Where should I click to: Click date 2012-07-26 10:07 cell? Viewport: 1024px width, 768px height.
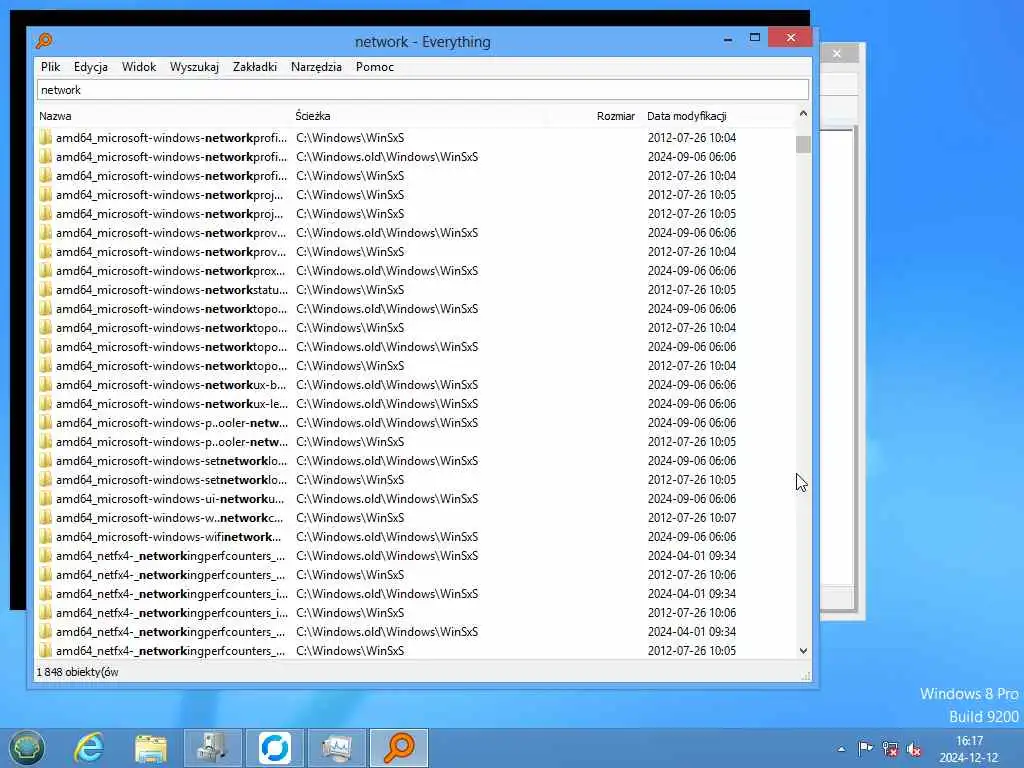(692, 517)
